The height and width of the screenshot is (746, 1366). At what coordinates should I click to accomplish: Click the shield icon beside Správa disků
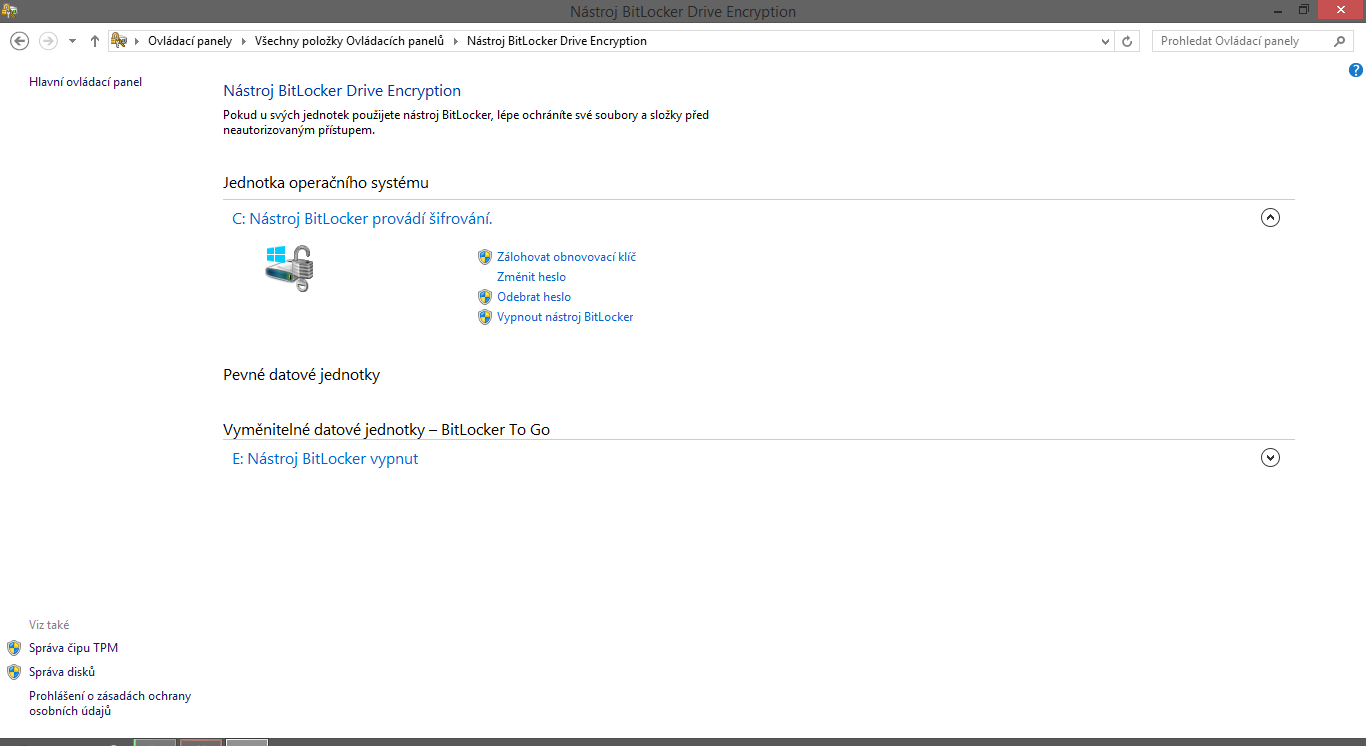click(x=14, y=671)
